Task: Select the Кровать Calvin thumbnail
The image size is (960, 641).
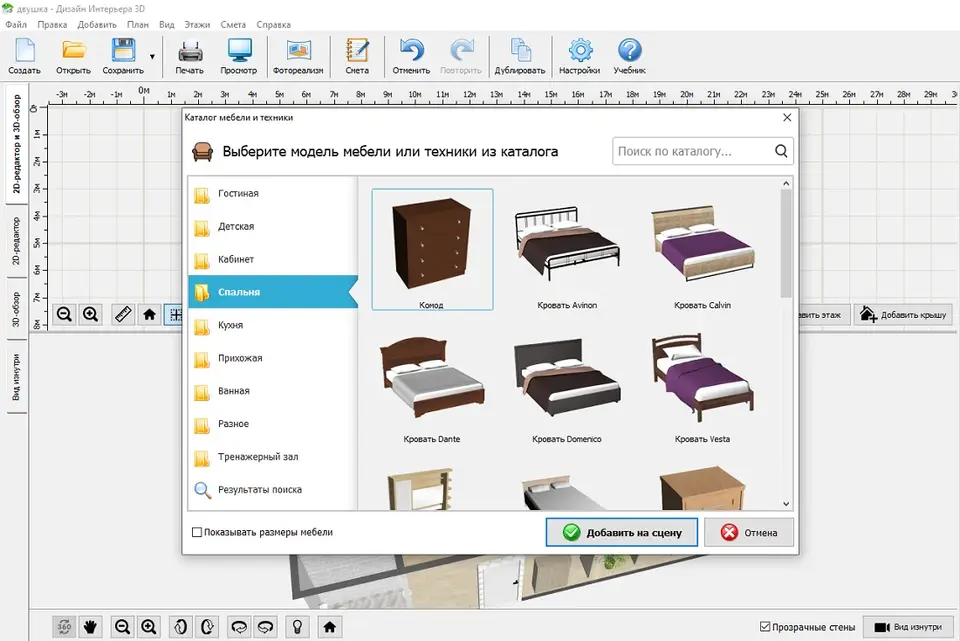Action: coord(702,249)
